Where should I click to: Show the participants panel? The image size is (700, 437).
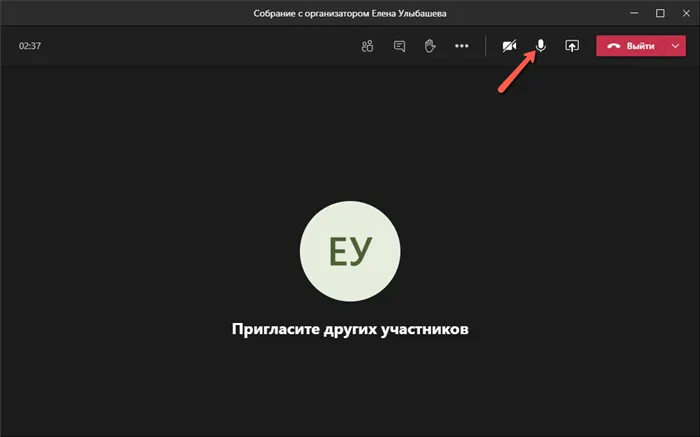point(367,46)
